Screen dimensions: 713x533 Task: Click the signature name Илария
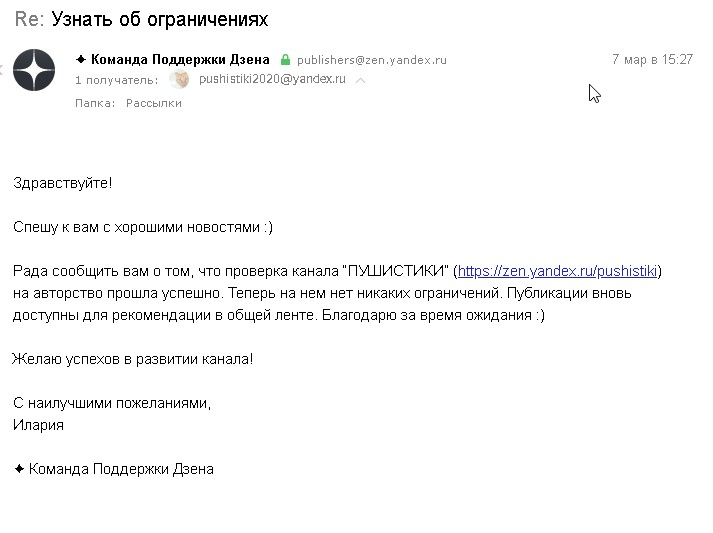tap(38, 425)
